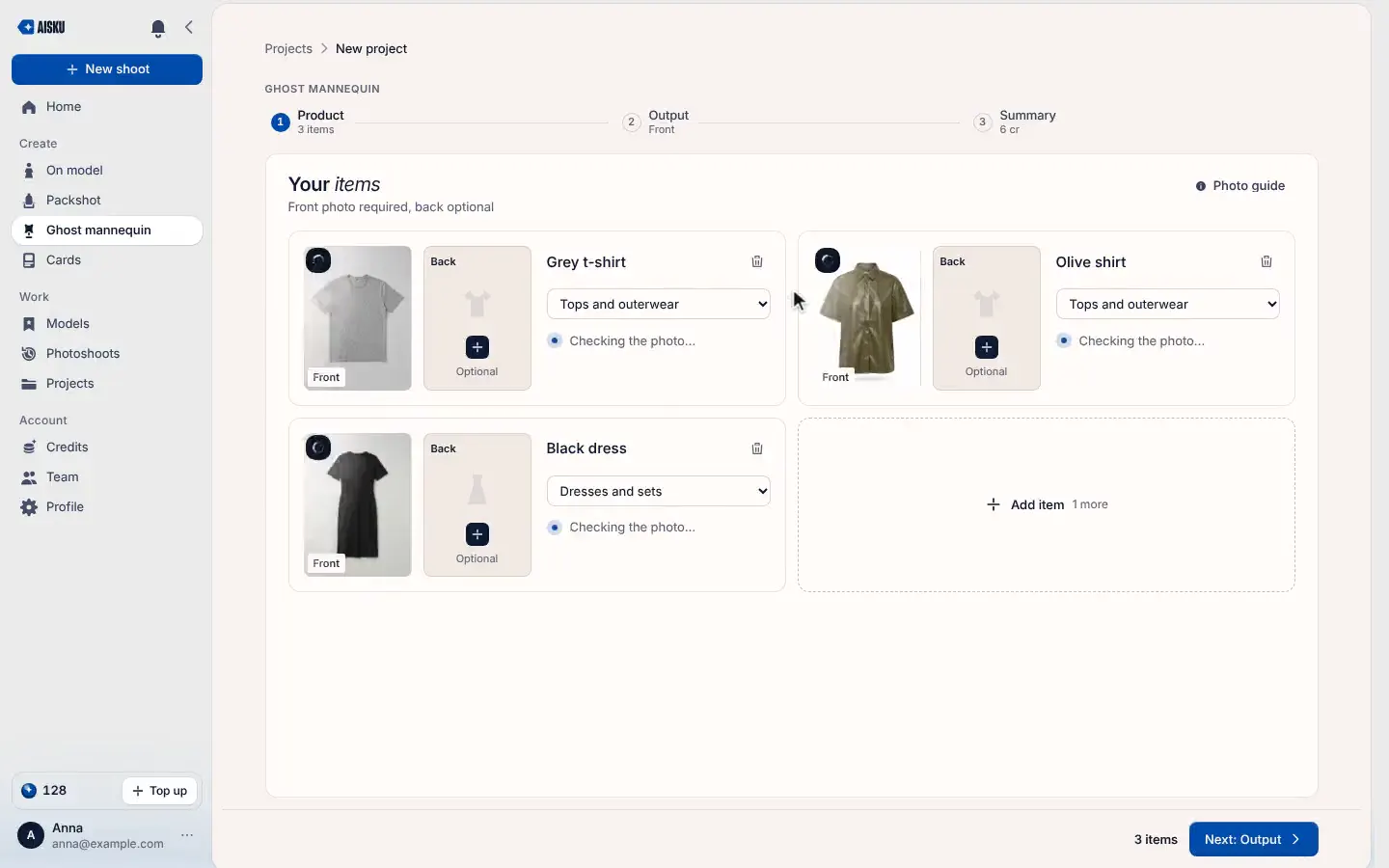Open Photoshoots page
The image size is (1389, 868).
click(107, 354)
